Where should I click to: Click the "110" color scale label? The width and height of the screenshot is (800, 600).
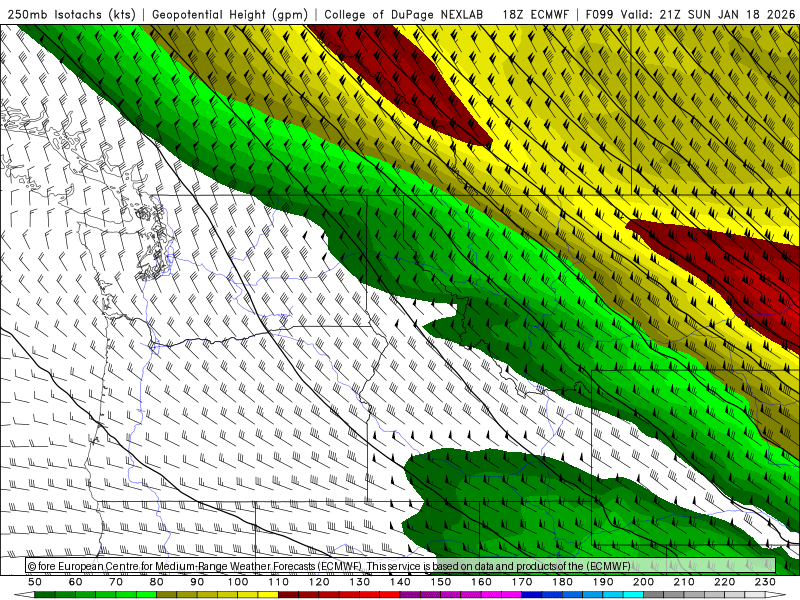tap(279, 582)
